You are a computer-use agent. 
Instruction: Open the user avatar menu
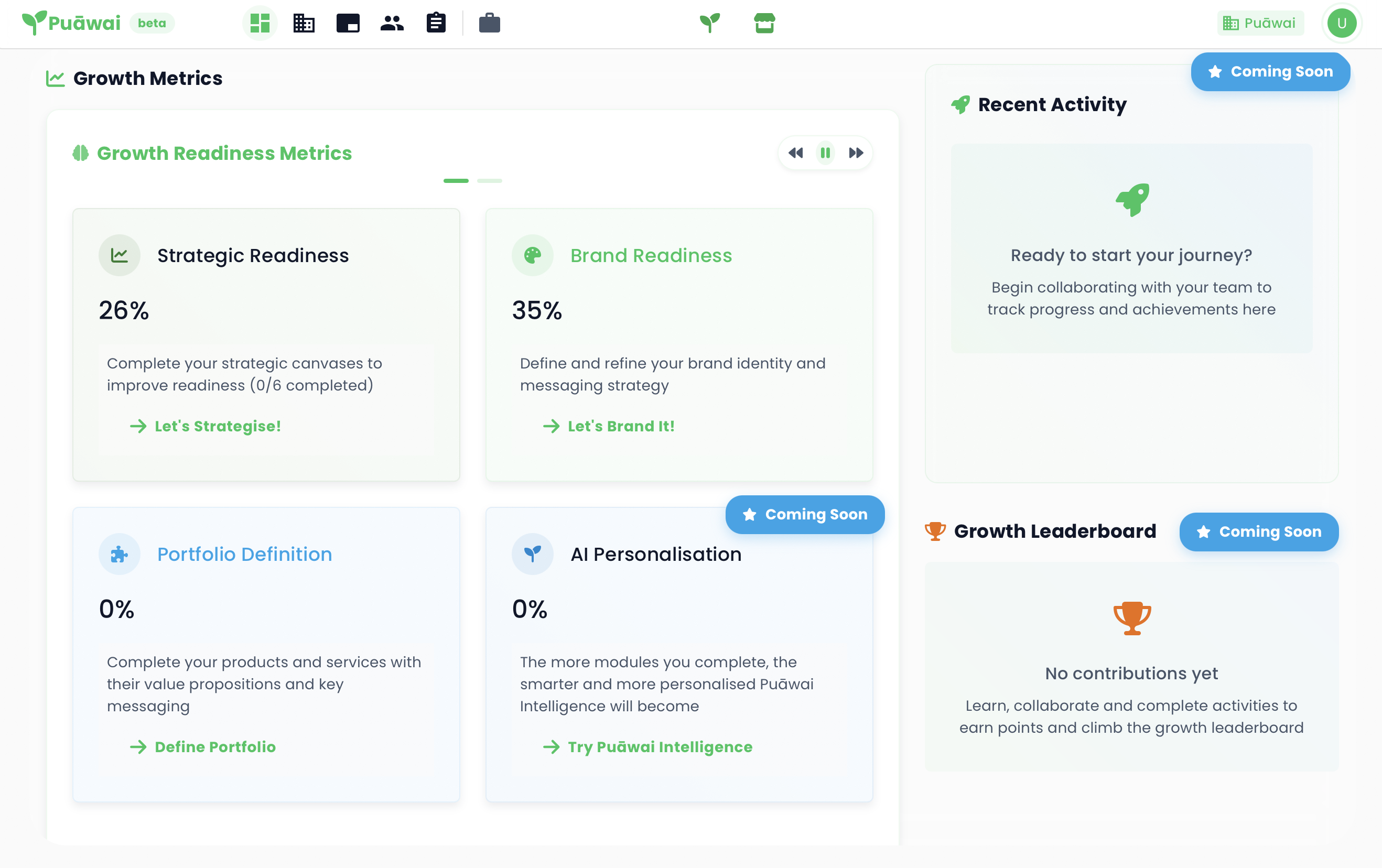point(1341,24)
